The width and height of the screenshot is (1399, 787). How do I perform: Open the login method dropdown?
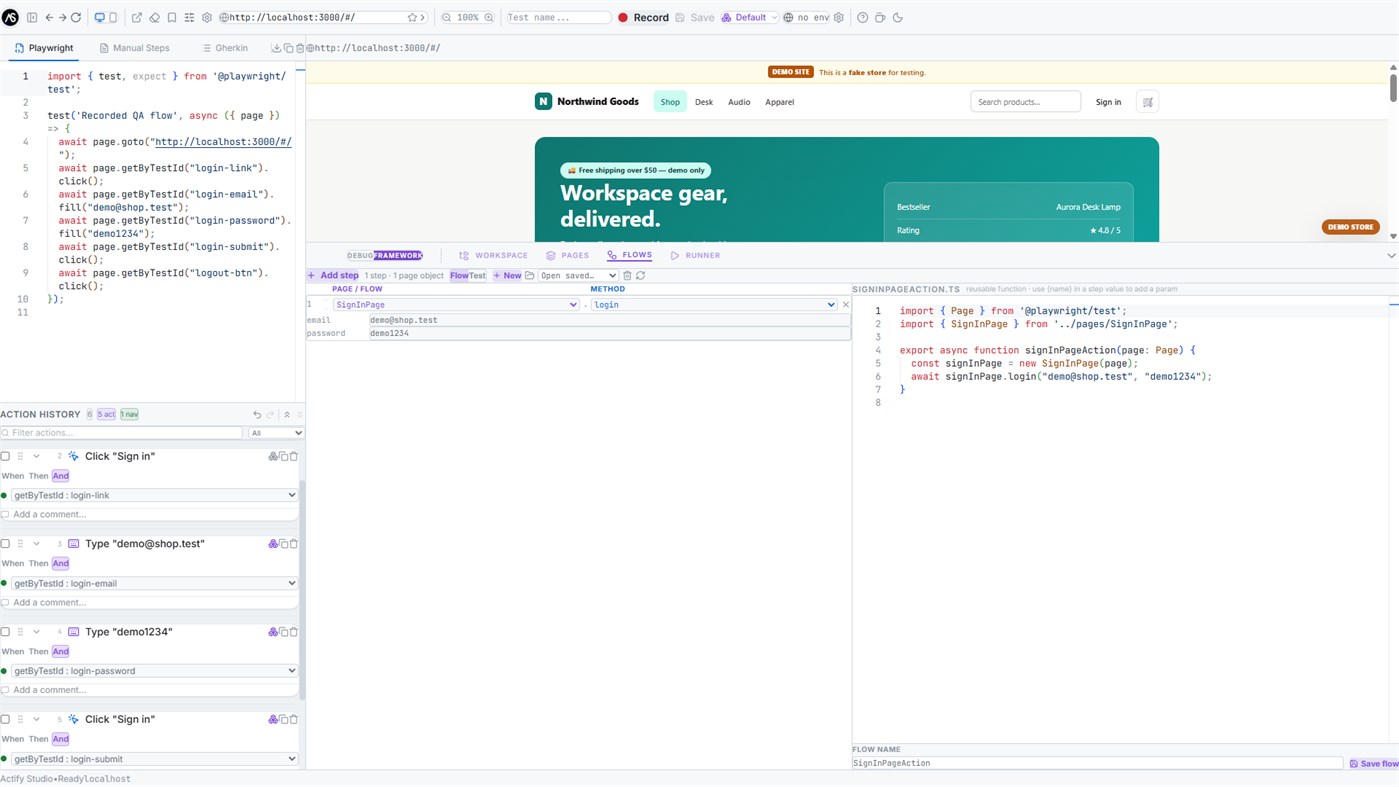(x=714, y=304)
